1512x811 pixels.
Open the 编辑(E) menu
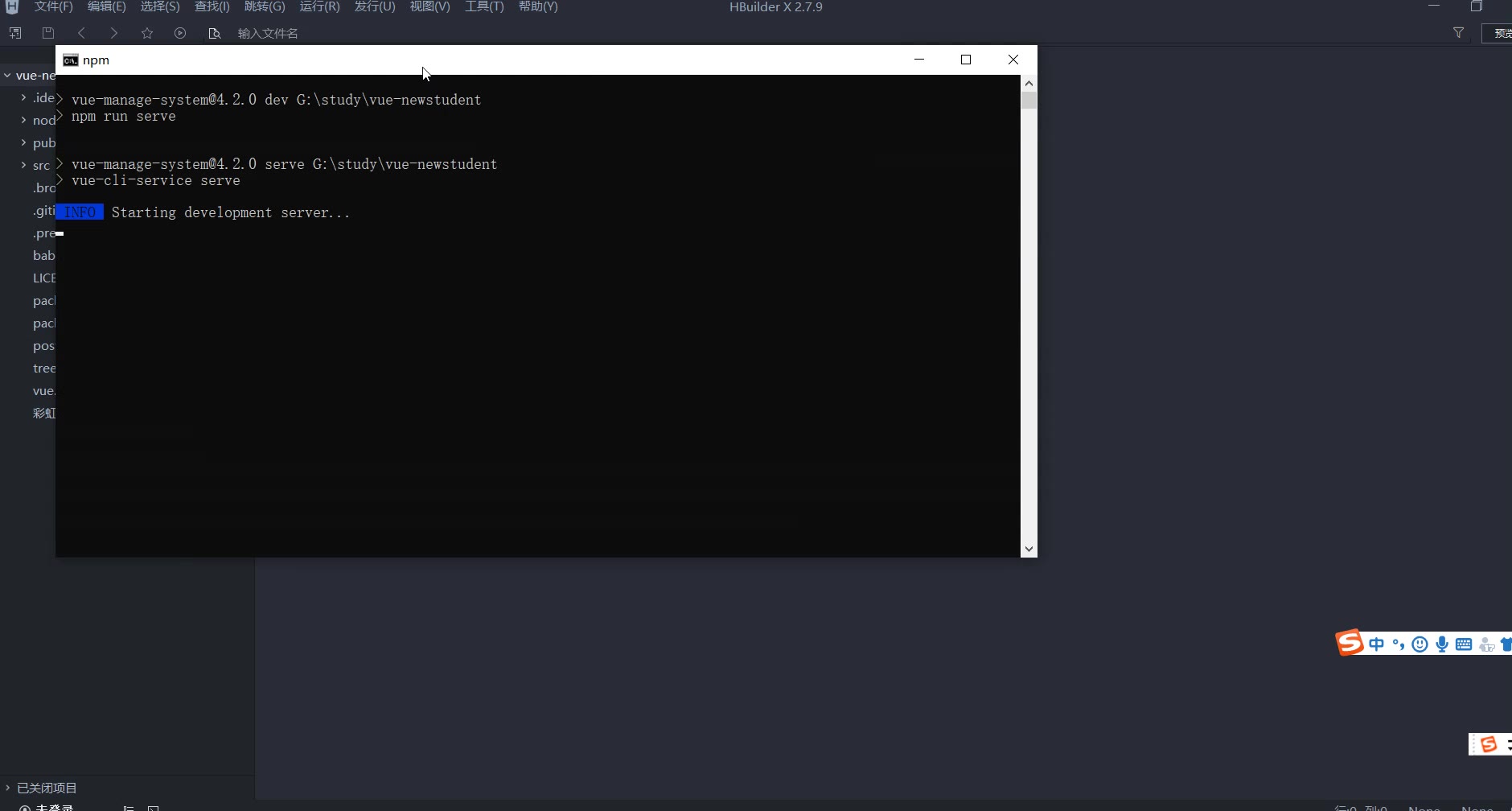tap(107, 6)
